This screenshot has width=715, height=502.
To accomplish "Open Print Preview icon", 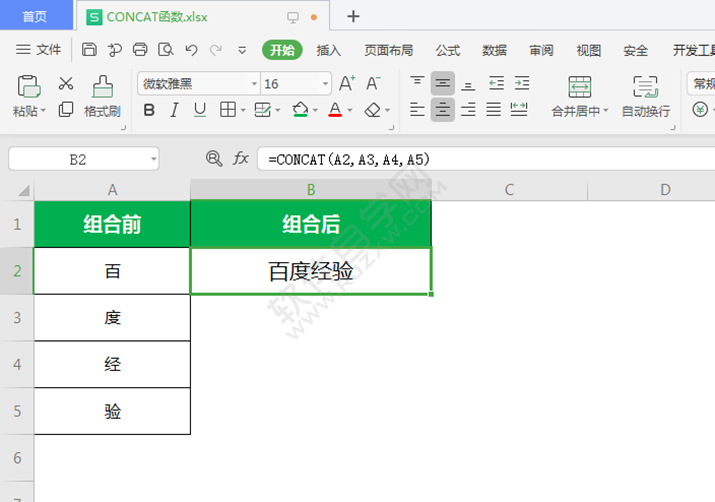I will coord(166,49).
